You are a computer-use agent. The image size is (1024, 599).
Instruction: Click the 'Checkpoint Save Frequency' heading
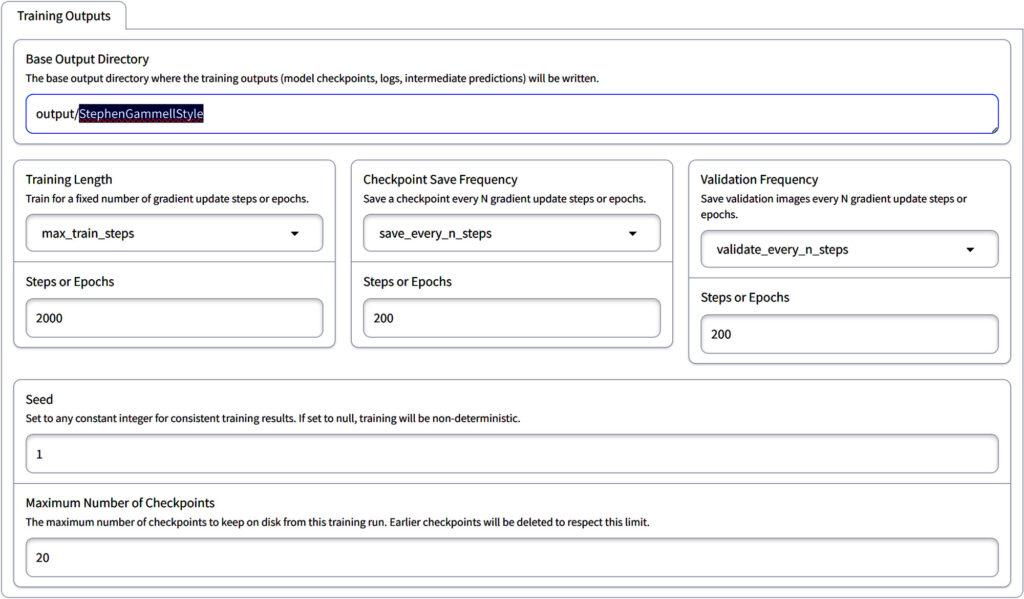click(x=440, y=180)
